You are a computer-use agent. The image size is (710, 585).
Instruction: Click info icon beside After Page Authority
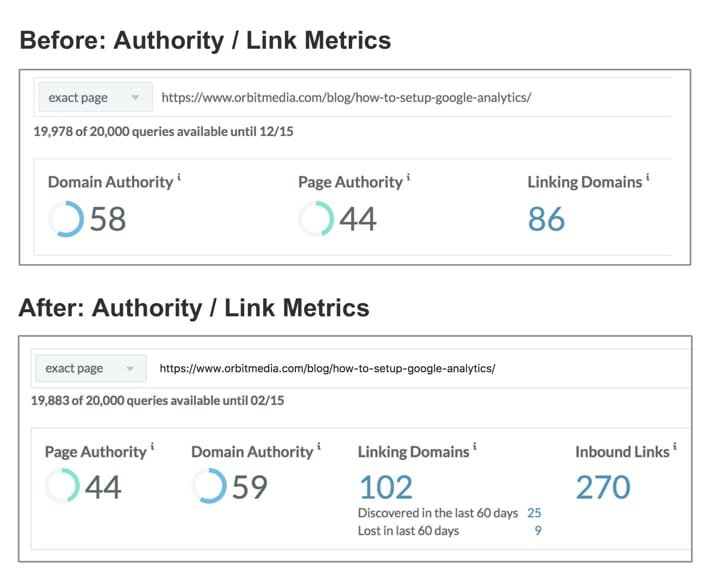(x=152, y=446)
